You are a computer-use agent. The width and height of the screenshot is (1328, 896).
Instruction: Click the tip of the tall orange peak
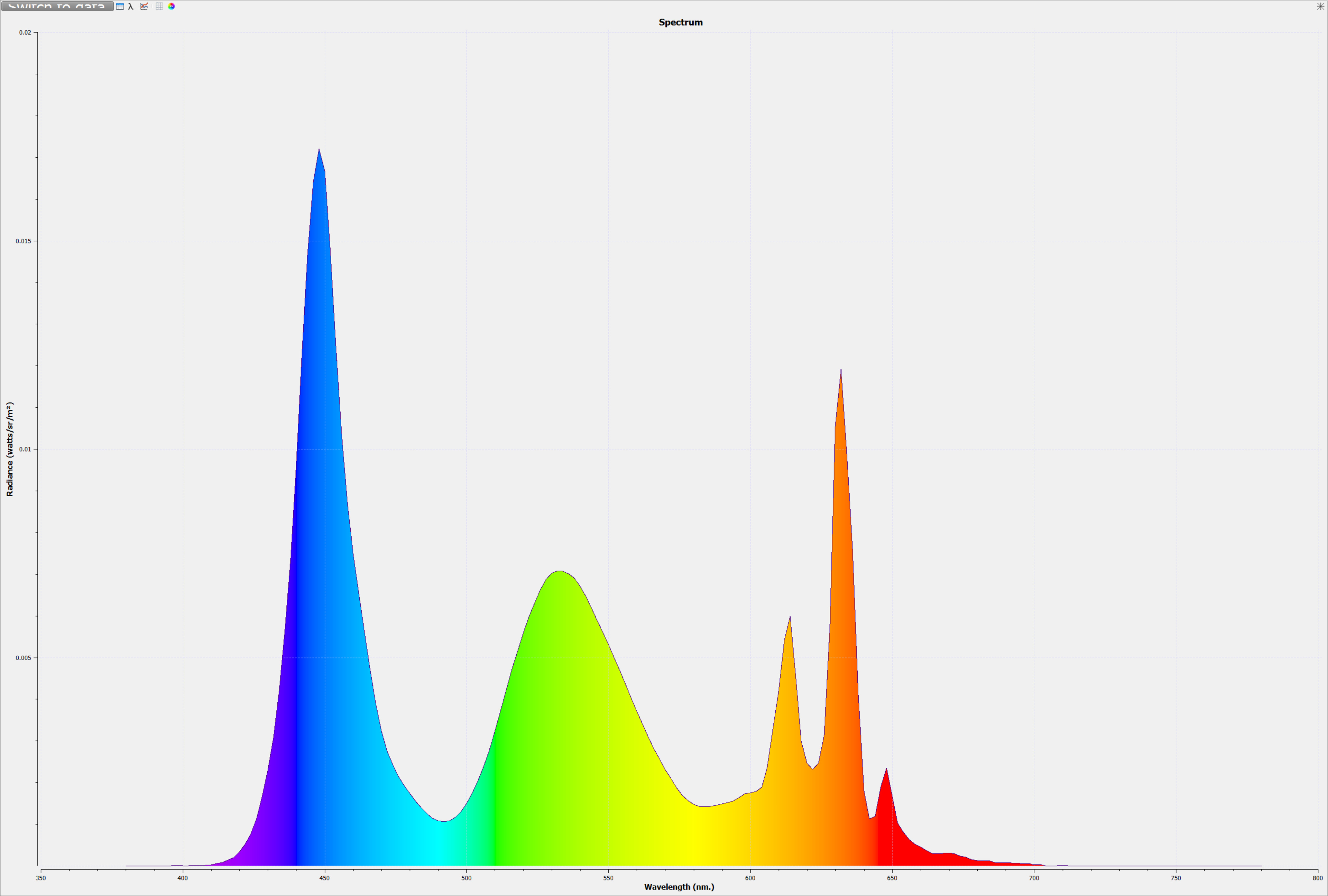[x=841, y=371]
